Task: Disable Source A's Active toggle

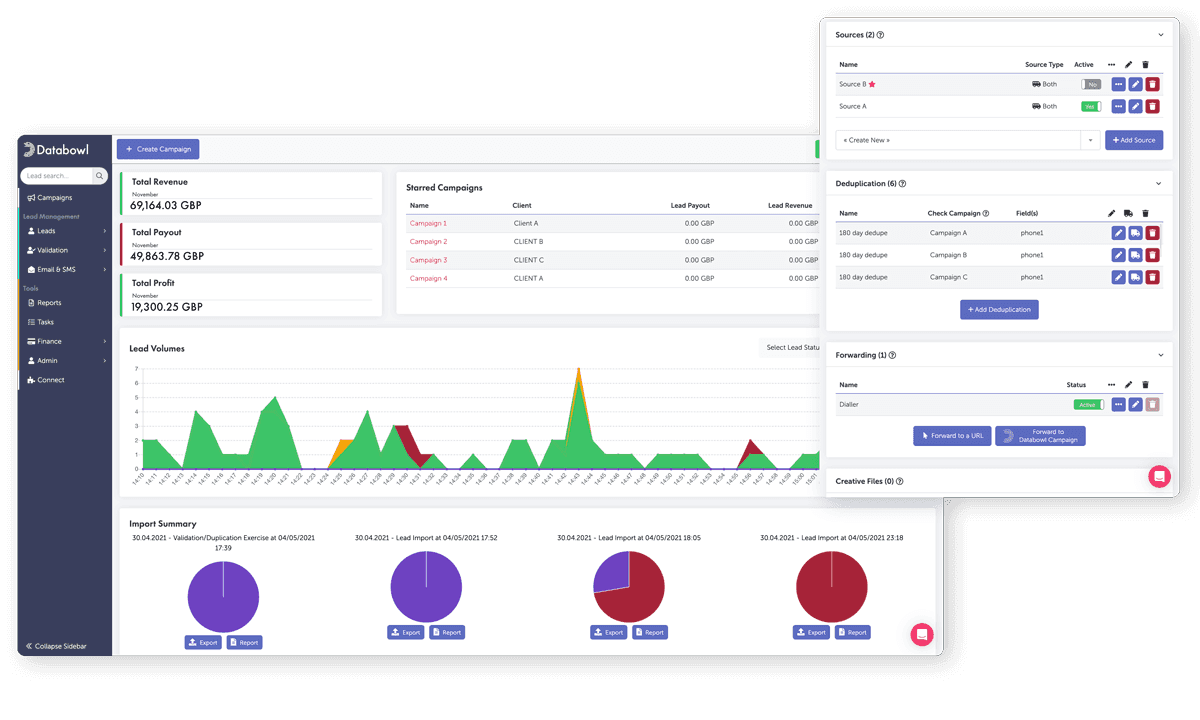Action: click(1090, 106)
